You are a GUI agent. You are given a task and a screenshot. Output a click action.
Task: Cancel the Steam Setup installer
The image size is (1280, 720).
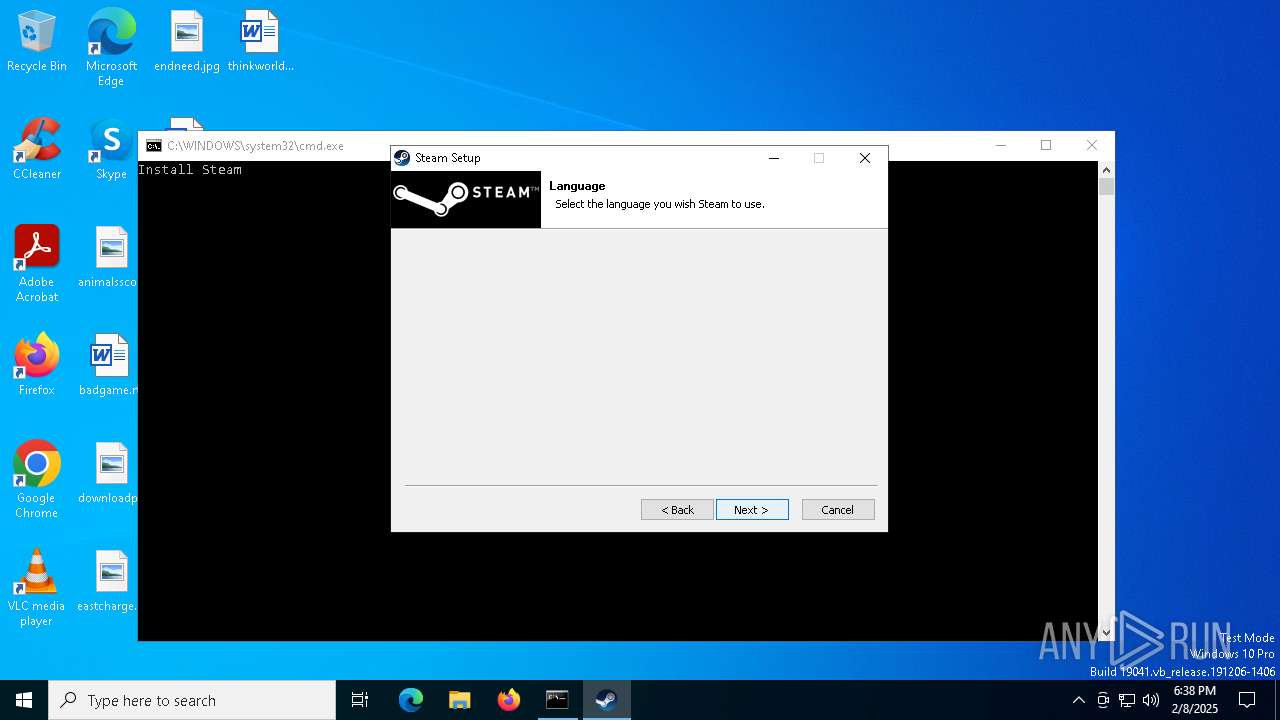coord(838,510)
